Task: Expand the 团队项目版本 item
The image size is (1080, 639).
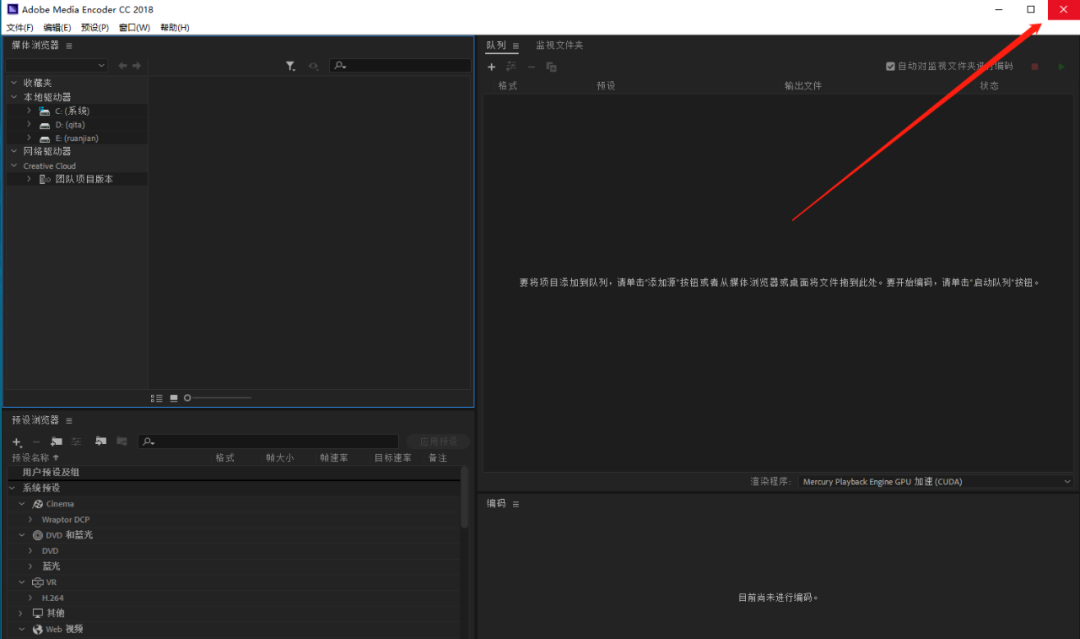Action: coord(29,178)
